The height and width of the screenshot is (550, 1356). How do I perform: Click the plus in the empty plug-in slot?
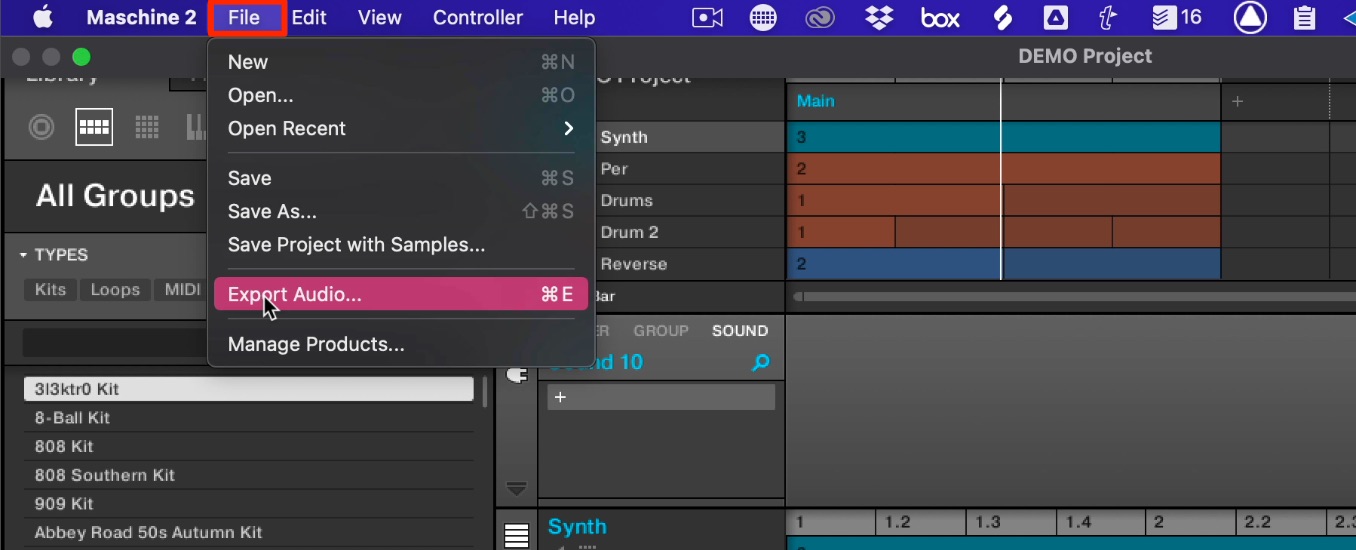560,397
